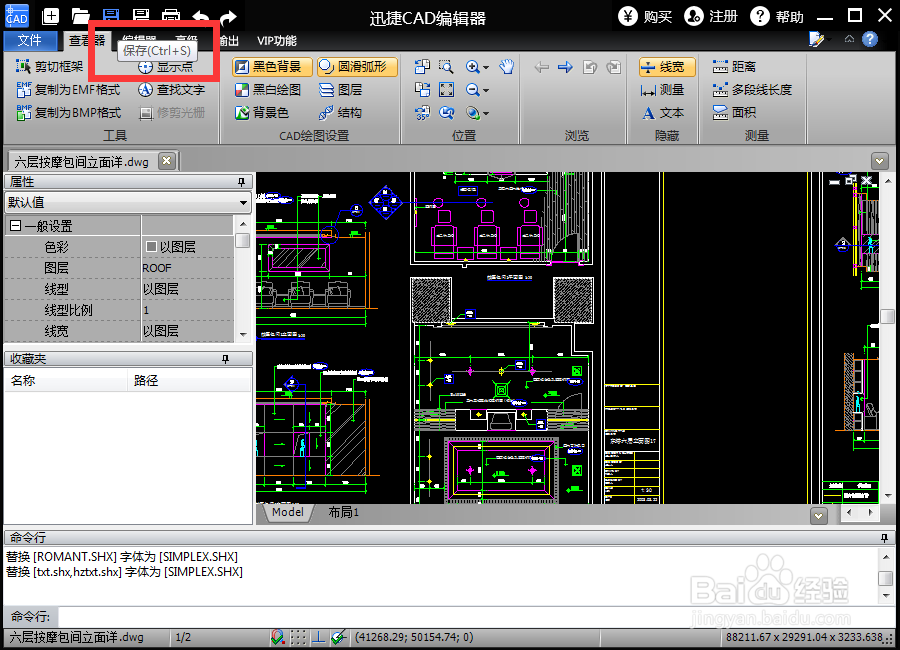Select the pan hand tool

pos(506,67)
